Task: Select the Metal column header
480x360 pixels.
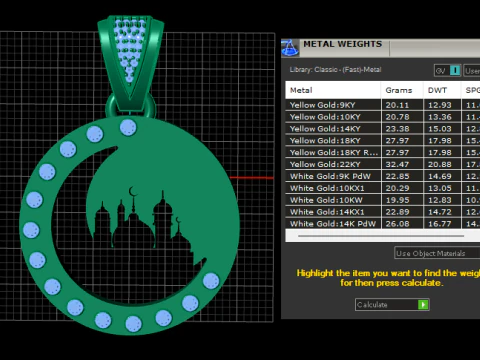Action: click(x=333, y=90)
